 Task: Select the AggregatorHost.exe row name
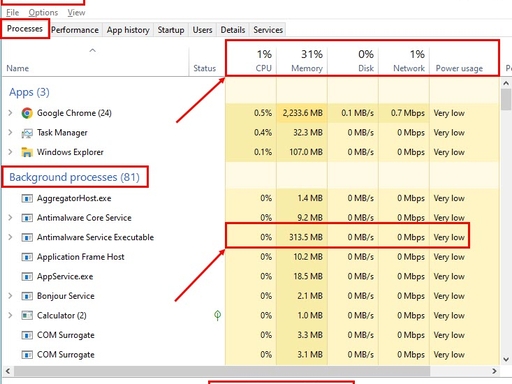[x=74, y=198]
